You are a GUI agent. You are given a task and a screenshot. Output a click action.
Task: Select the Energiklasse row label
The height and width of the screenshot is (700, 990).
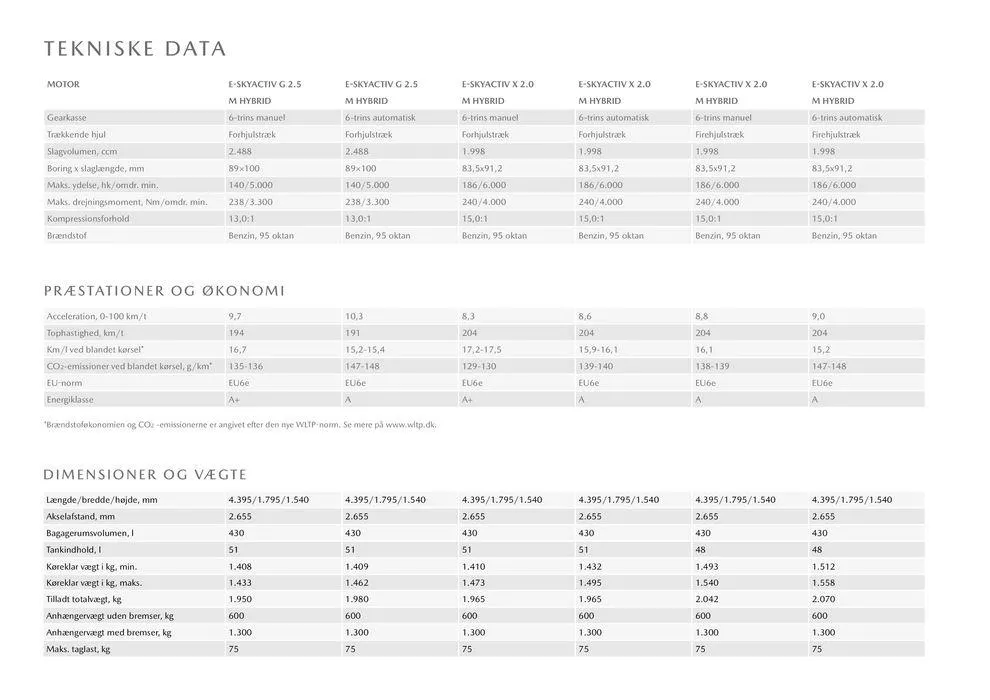[73, 400]
